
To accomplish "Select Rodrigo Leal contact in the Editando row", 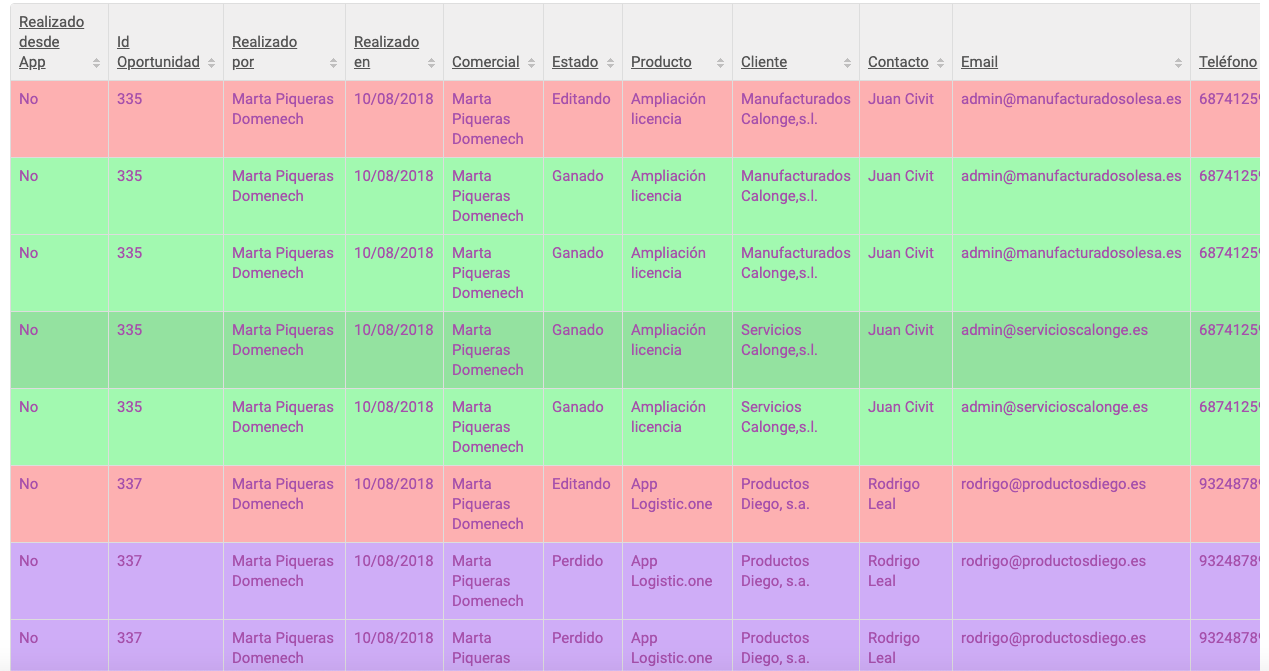I will [894, 494].
